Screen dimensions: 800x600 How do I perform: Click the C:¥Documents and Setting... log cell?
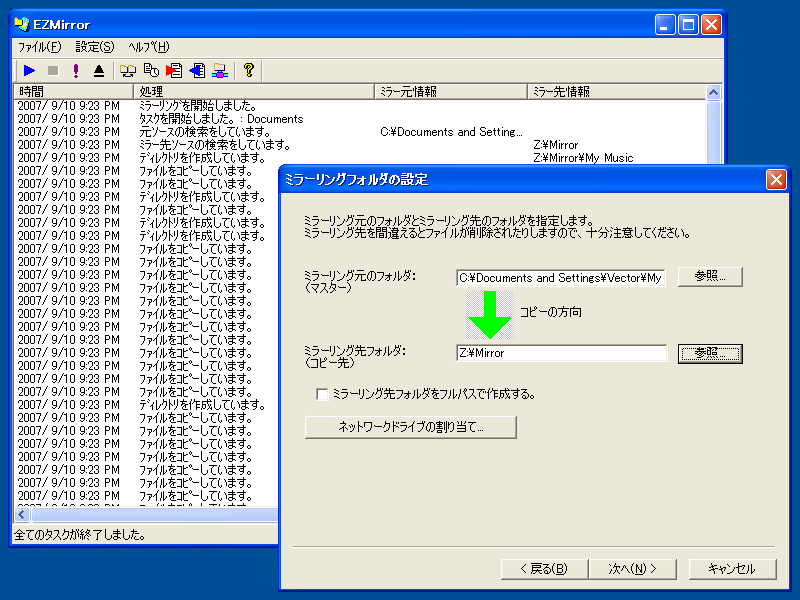coord(451,132)
